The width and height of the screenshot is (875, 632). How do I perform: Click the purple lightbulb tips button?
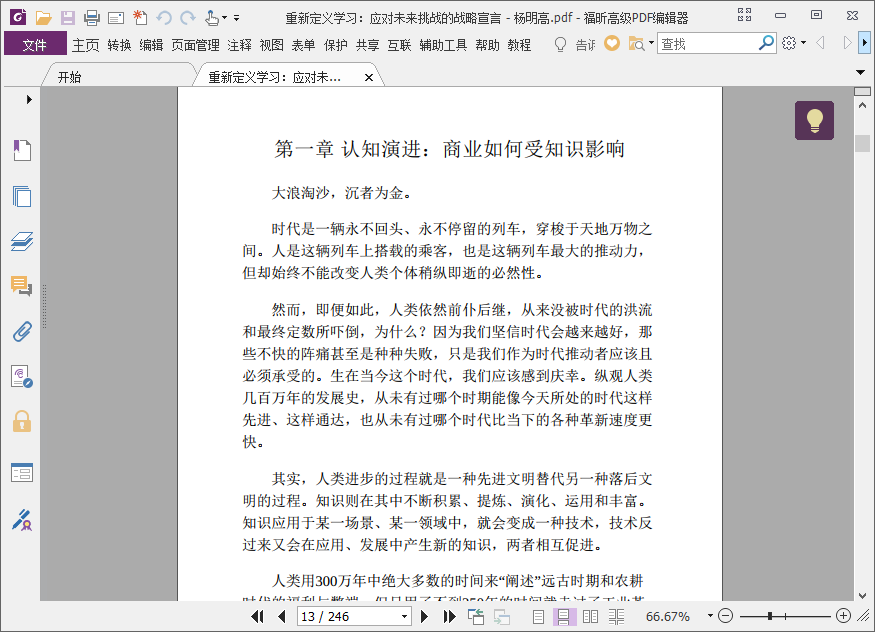point(815,120)
